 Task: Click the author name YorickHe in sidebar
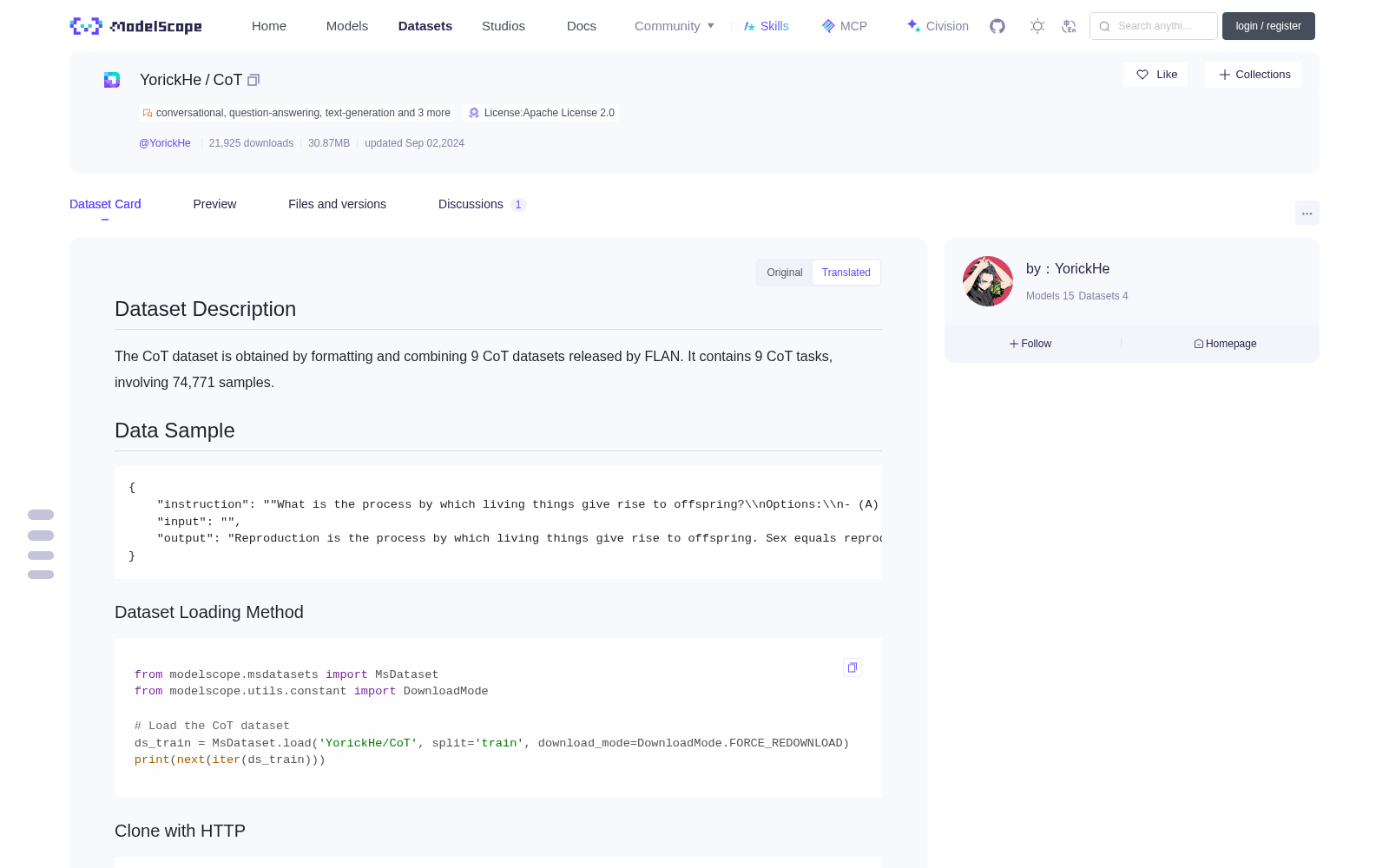(1082, 269)
